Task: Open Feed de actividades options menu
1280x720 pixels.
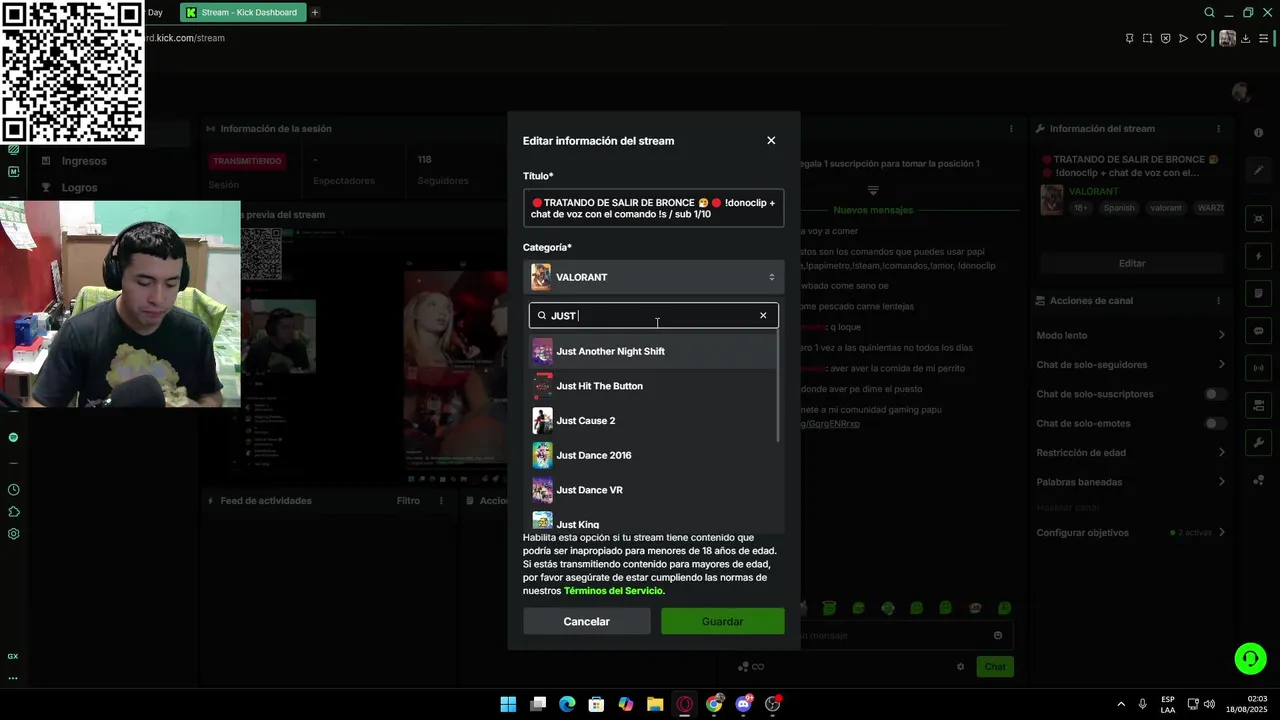Action: tap(441, 501)
